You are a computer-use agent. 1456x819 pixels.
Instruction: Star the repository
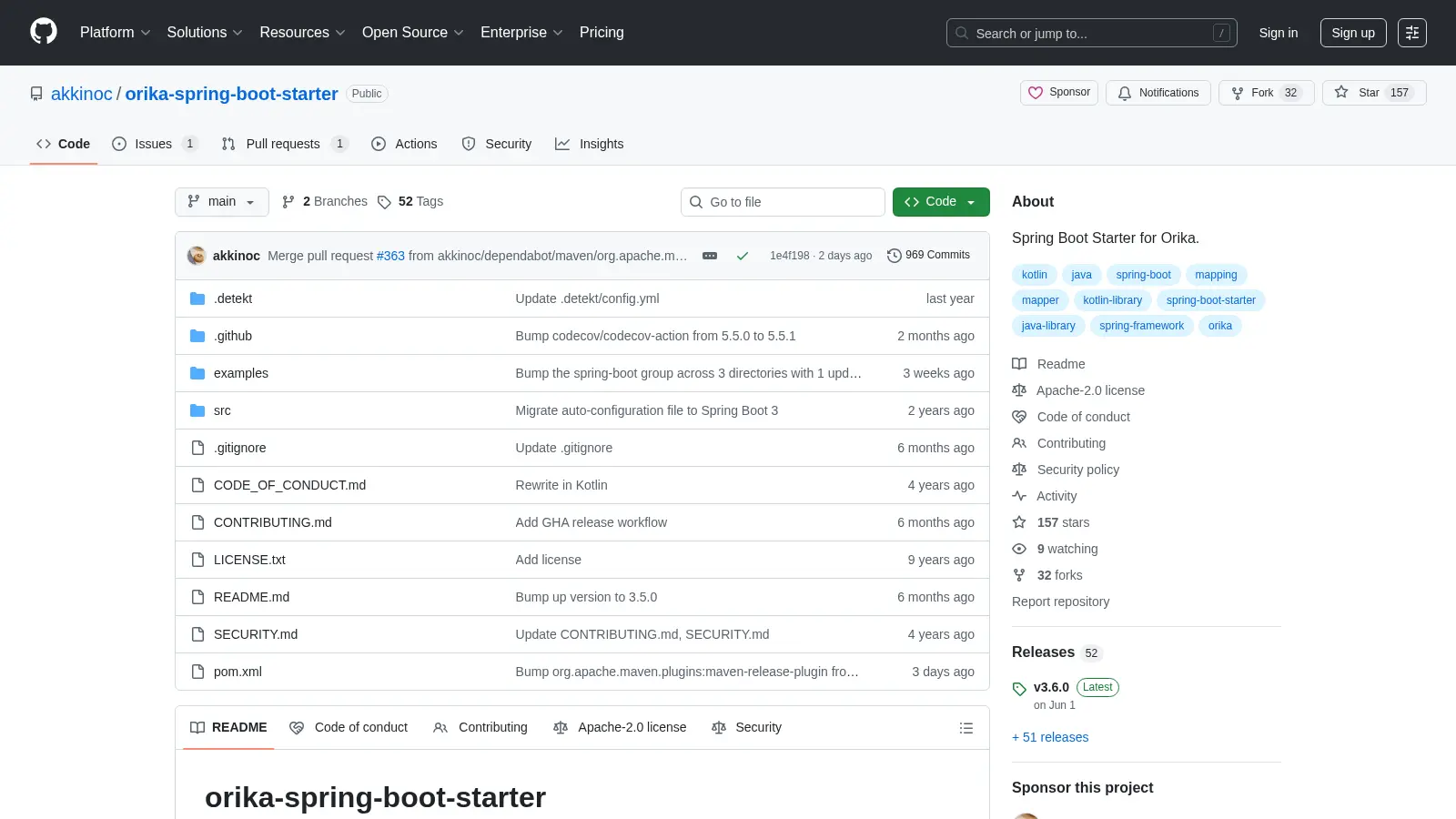(1374, 93)
